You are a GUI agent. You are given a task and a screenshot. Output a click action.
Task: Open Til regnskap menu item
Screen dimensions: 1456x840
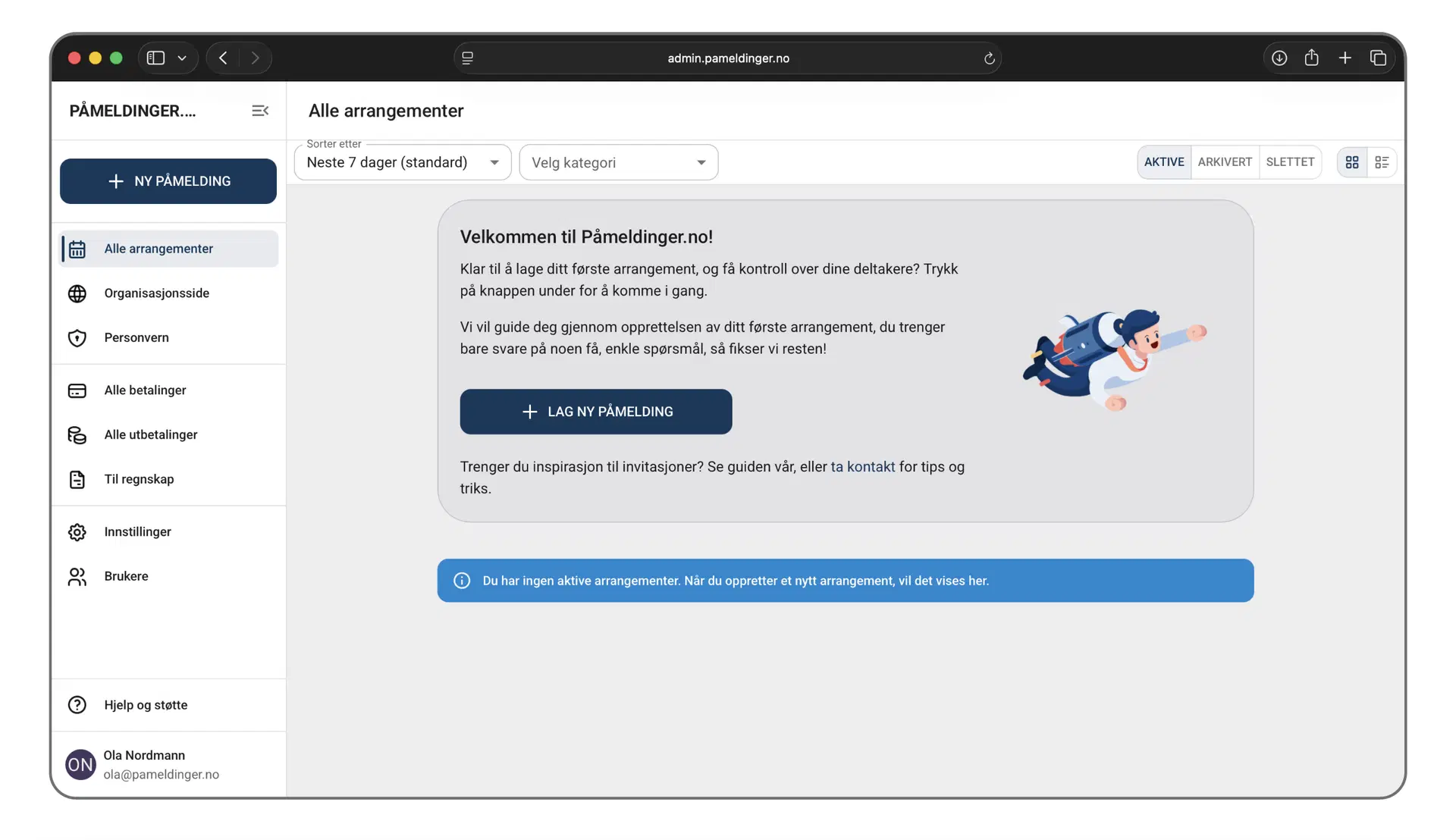click(x=139, y=479)
